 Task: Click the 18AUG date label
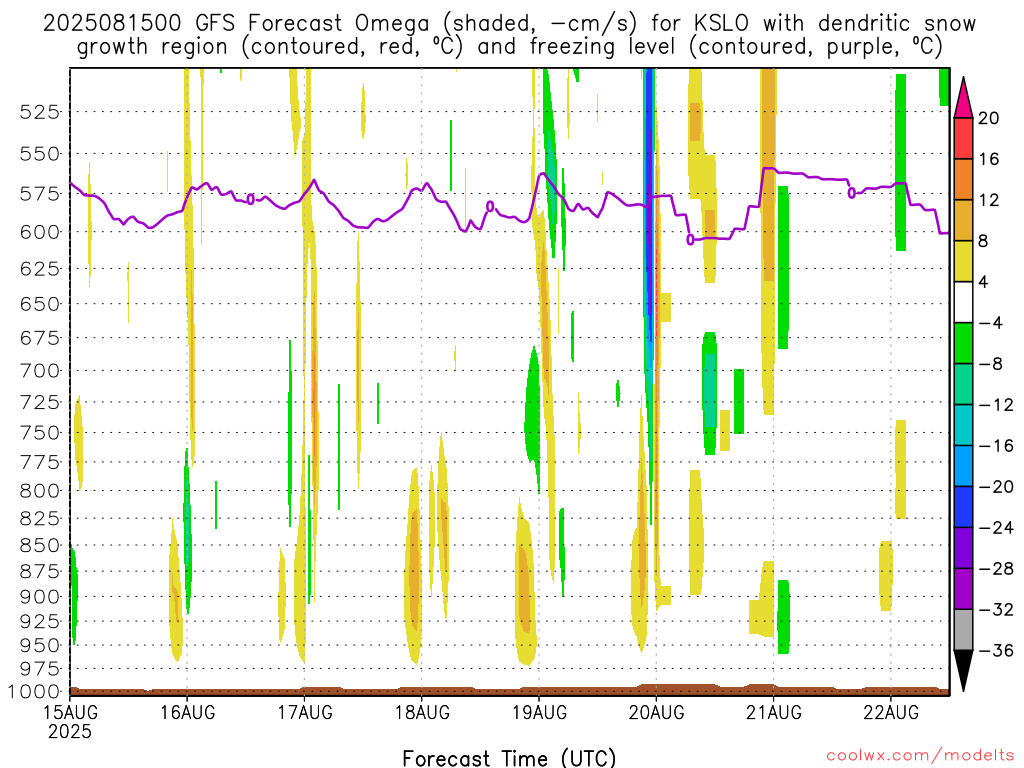point(422,712)
